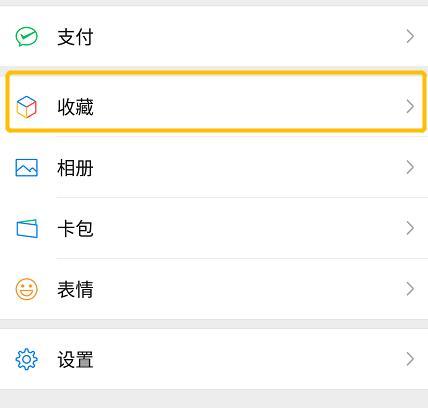Open the 收藏 menu entry label

click(75, 107)
